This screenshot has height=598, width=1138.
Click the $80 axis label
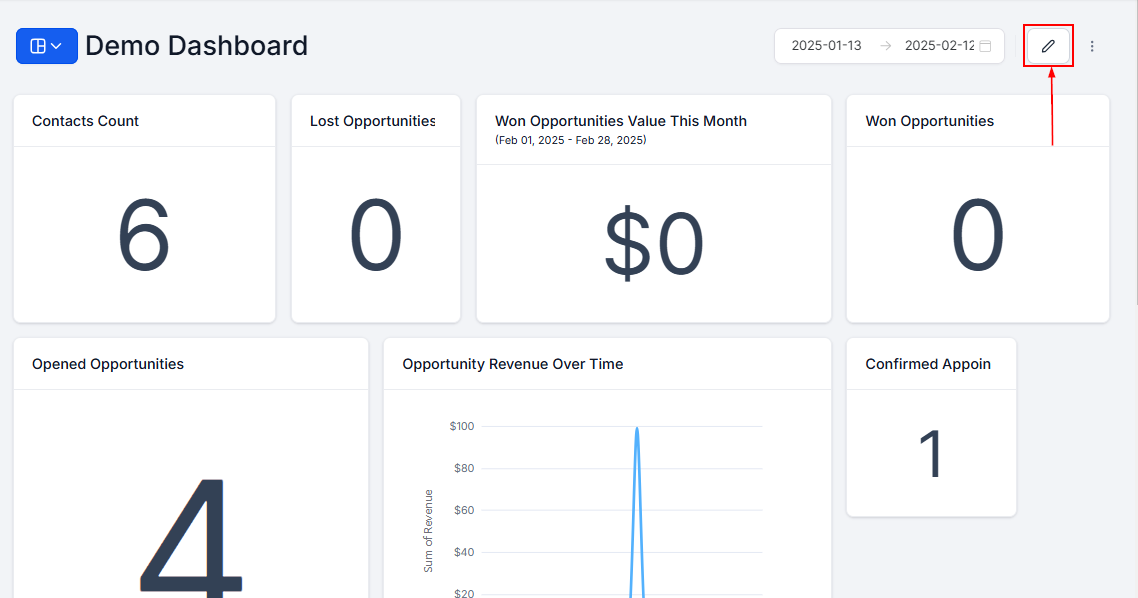point(464,468)
